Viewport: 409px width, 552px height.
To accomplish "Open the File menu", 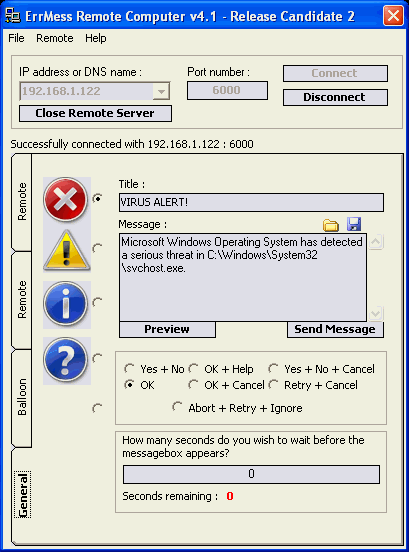I will tap(16, 38).
